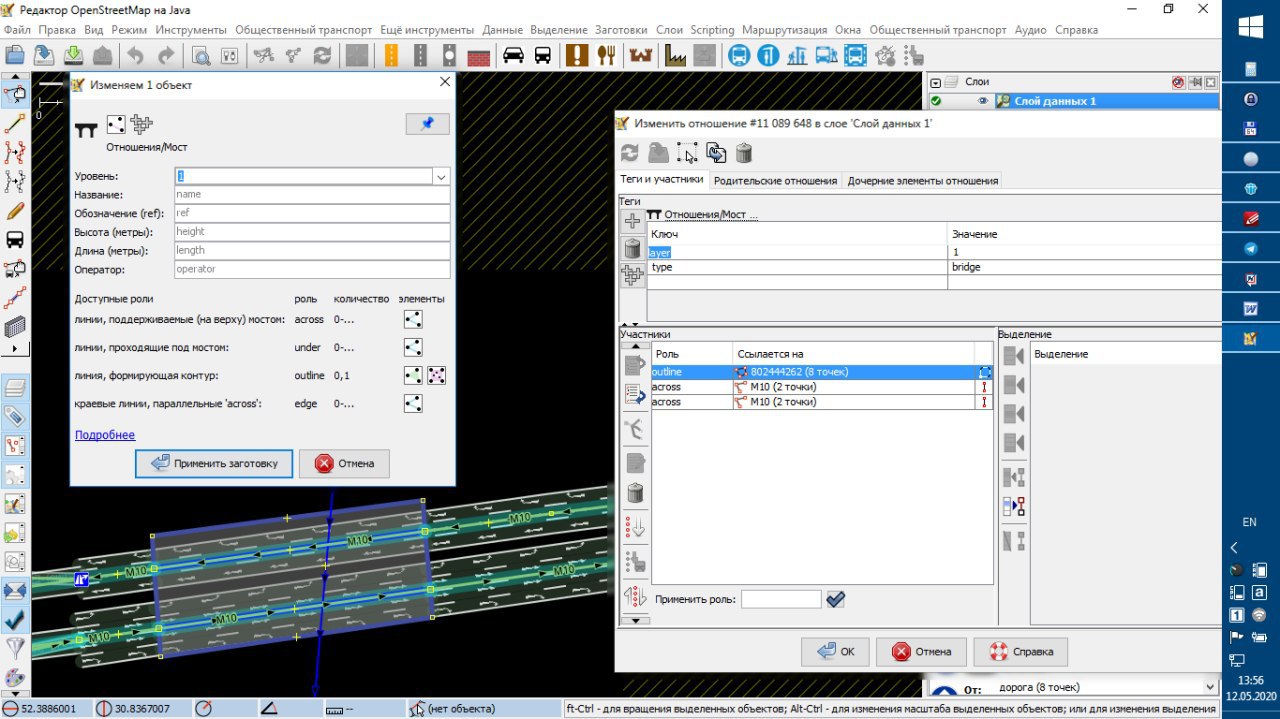
Task: Select the pencil drawing tool
Action: tap(15, 210)
